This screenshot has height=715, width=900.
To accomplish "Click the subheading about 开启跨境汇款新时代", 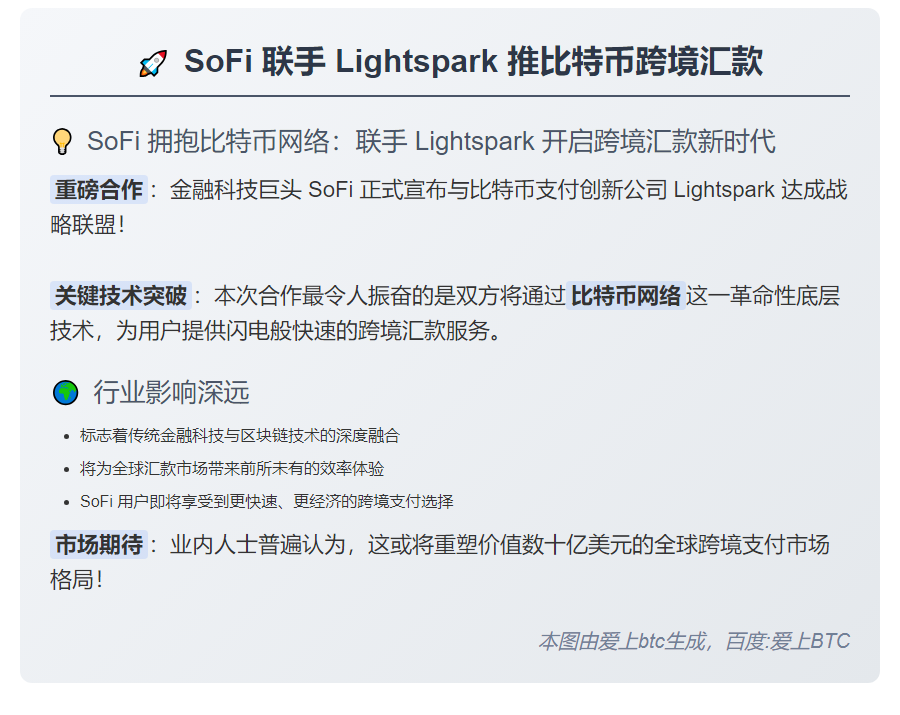I will tap(431, 142).
